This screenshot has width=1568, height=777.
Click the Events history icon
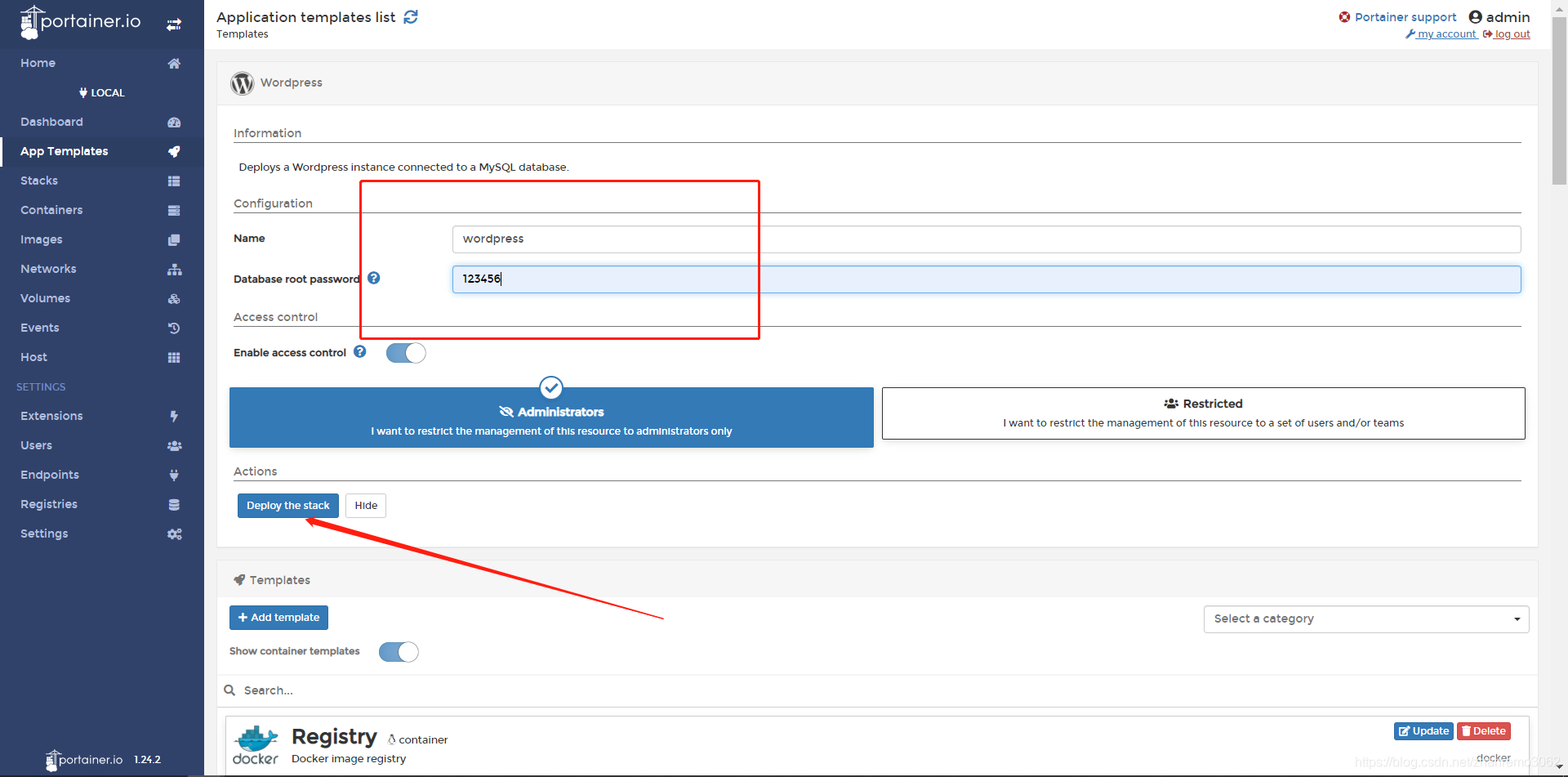pos(174,328)
